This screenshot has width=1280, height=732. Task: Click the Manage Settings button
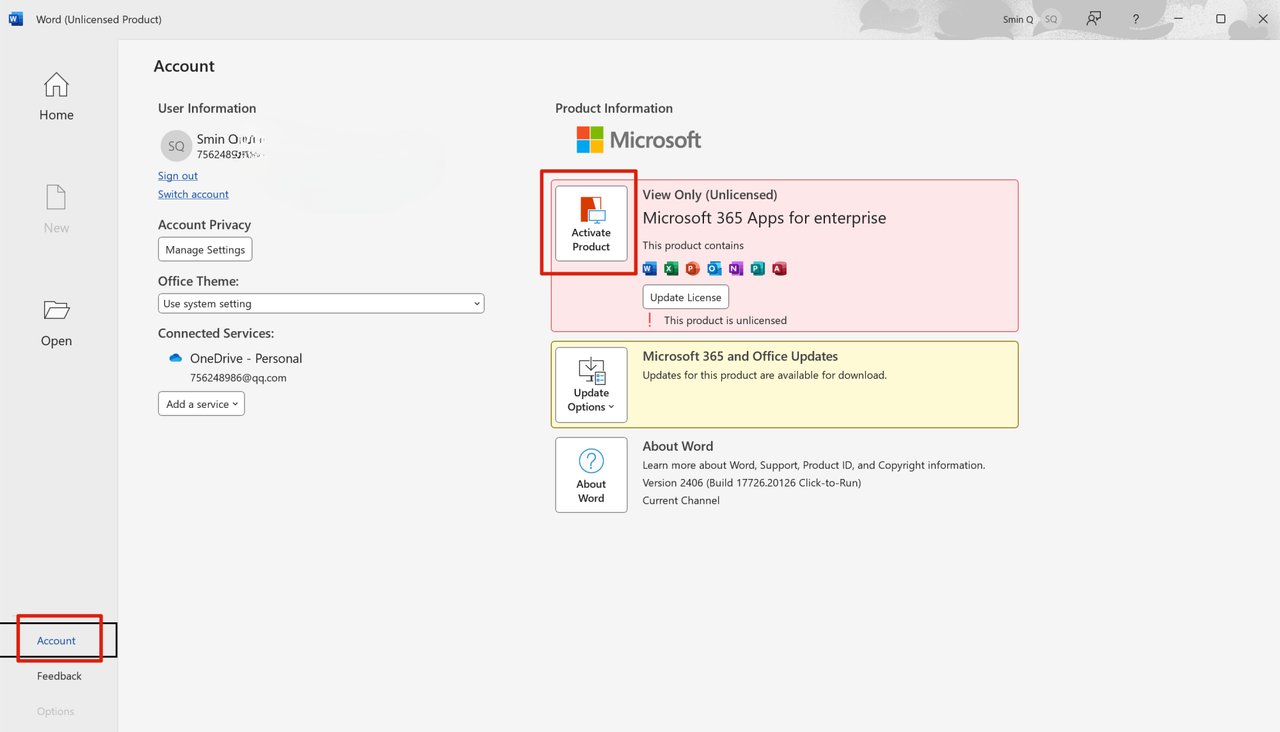click(204, 249)
